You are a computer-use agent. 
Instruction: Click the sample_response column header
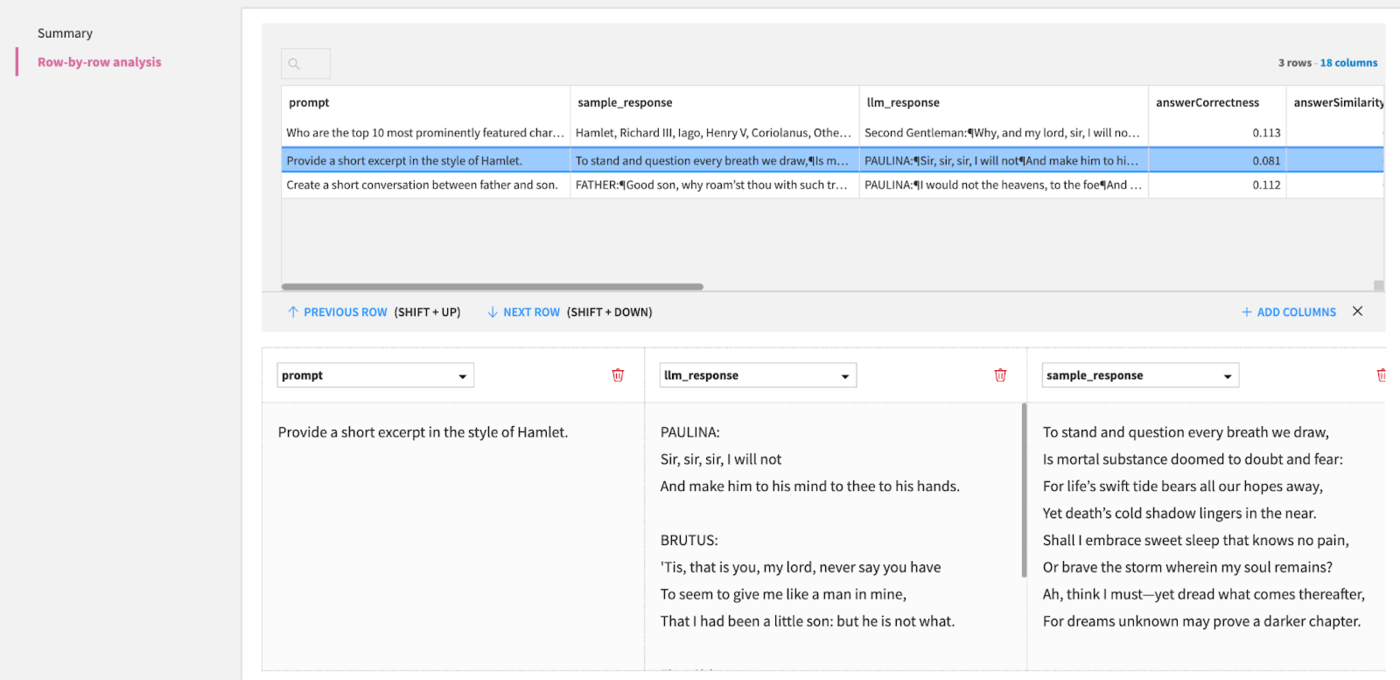tap(625, 102)
